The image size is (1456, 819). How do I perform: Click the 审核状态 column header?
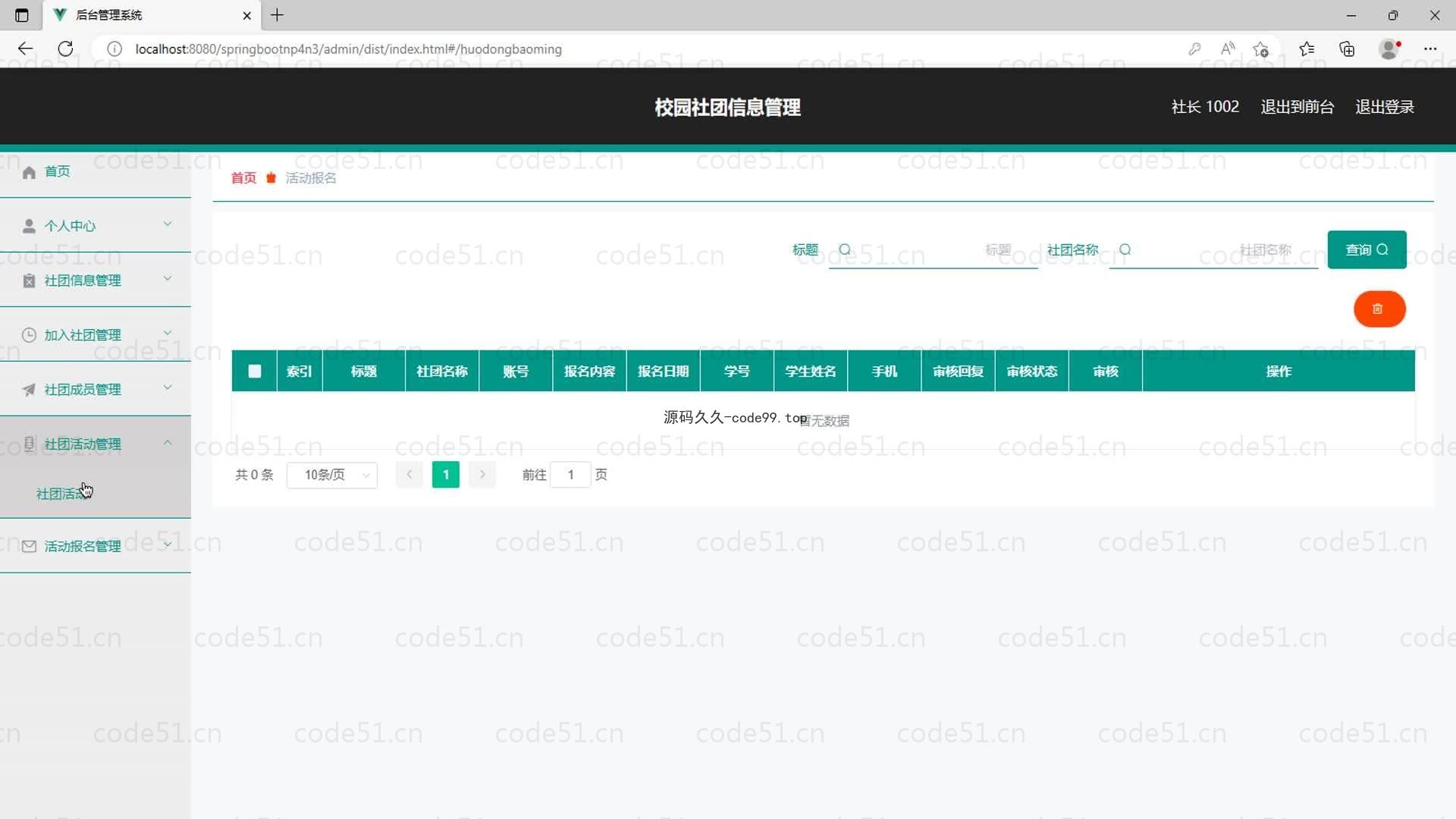(1032, 372)
